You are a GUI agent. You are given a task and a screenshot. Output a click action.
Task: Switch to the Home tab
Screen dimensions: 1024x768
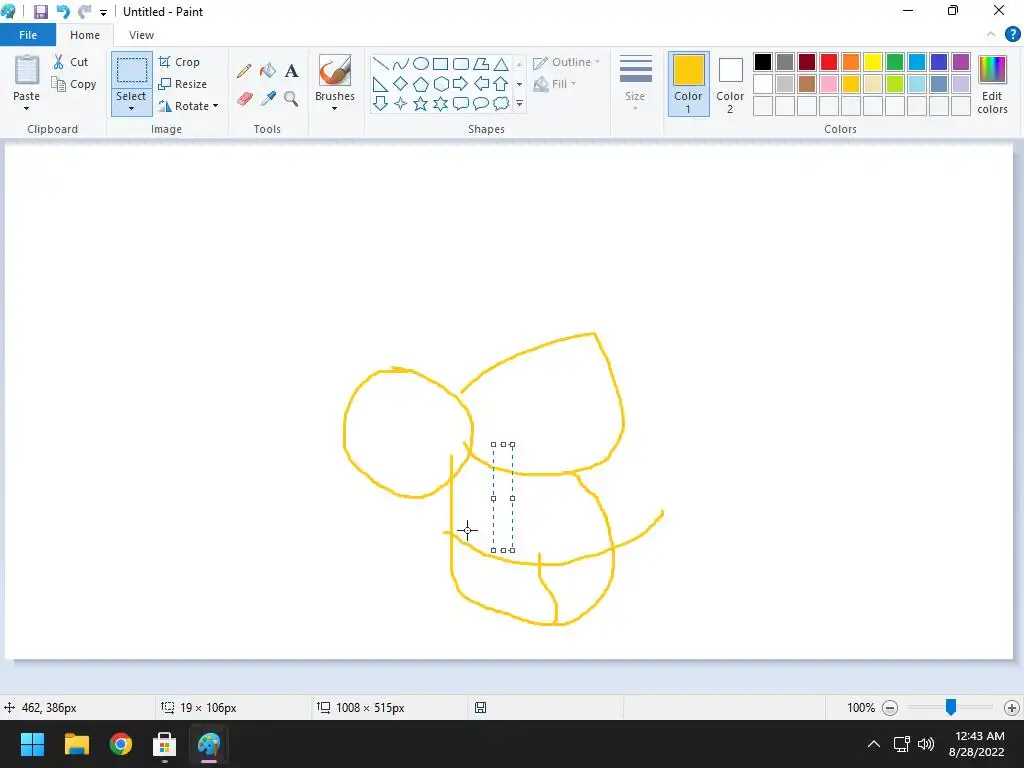[x=85, y=35]
